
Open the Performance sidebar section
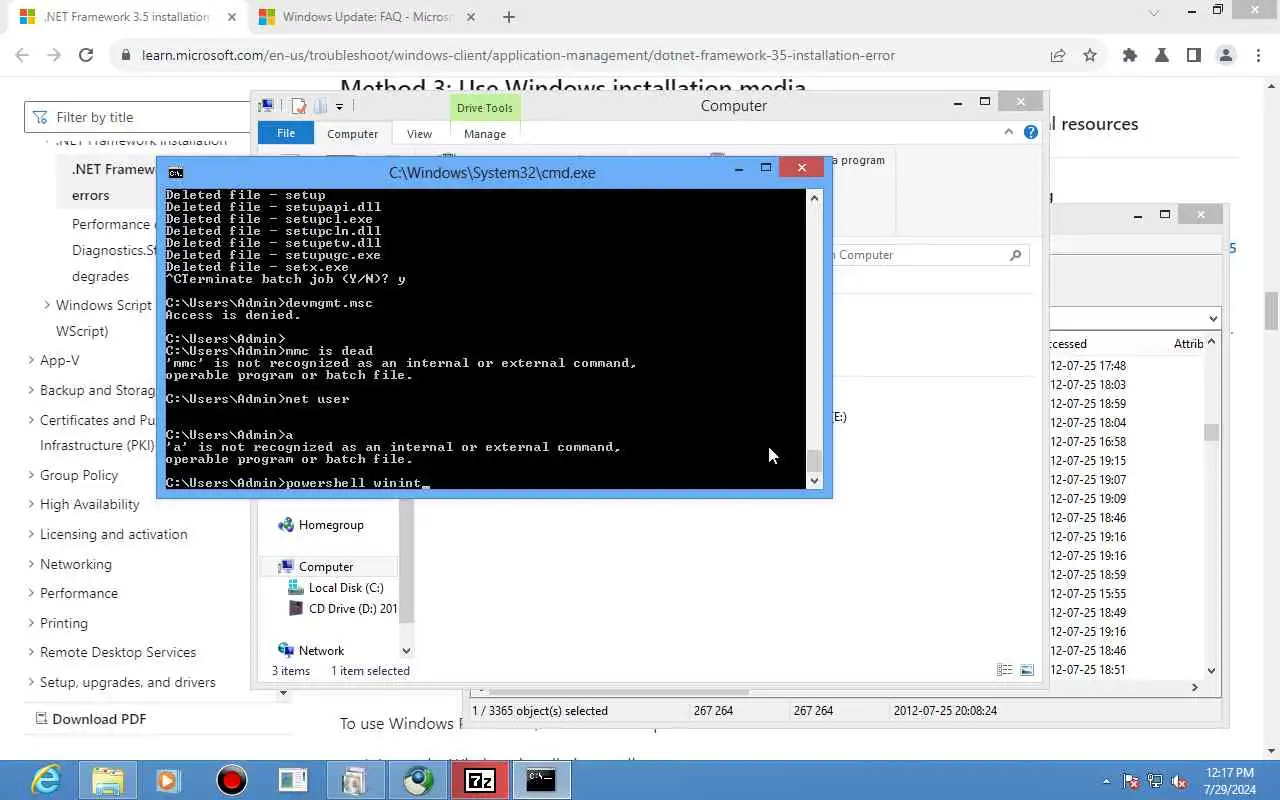click(79, 593)
